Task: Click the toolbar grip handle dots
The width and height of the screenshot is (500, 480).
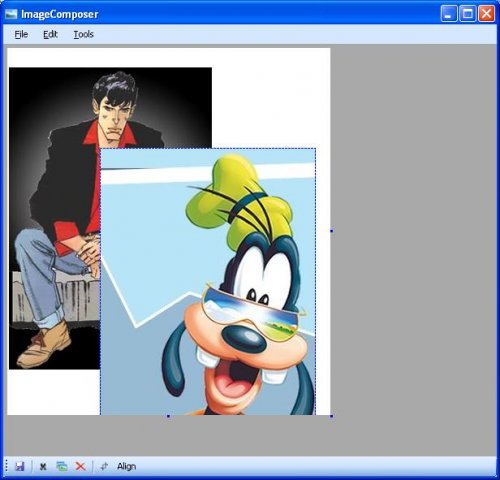Action: [6, 466]
